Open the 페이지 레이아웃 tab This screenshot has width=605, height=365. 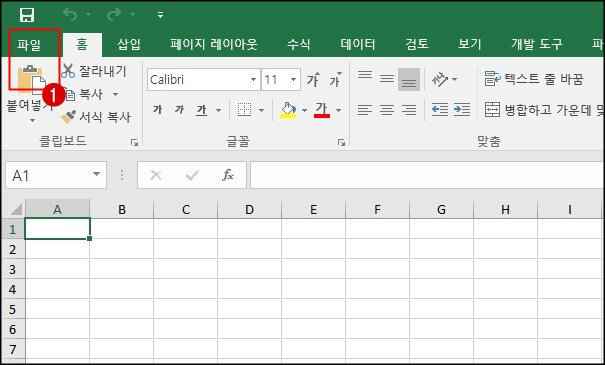point(214,44)
